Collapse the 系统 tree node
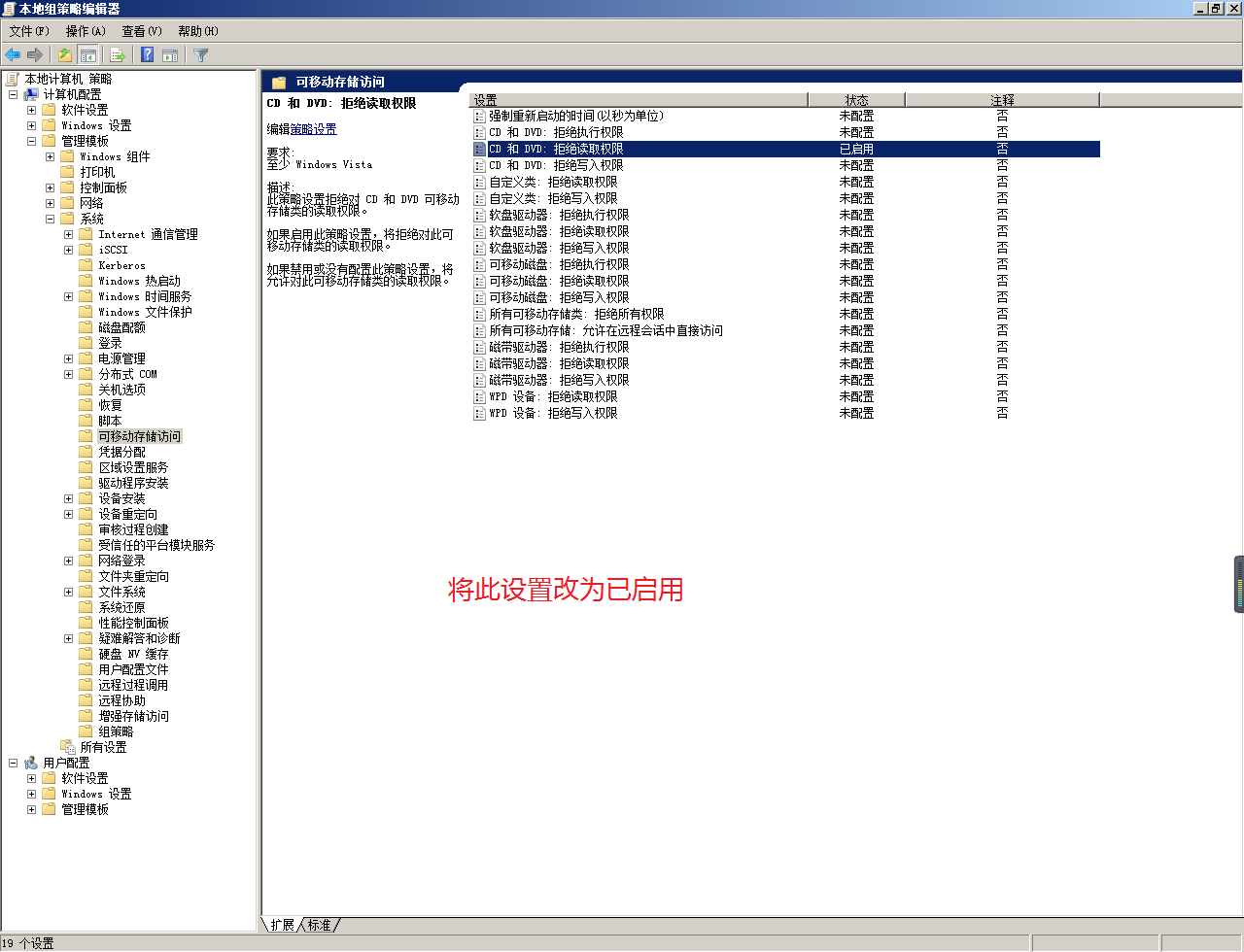 (x=50, y=219)
